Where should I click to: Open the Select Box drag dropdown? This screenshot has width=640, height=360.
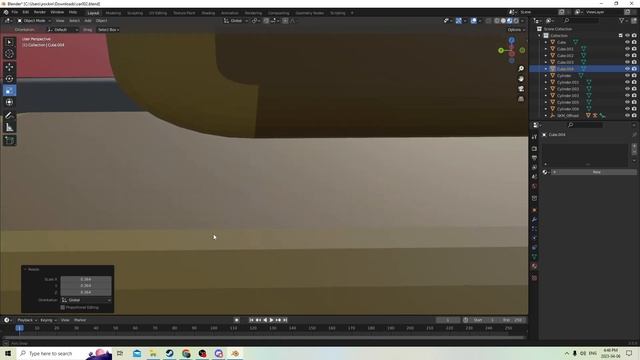point(108,30)
